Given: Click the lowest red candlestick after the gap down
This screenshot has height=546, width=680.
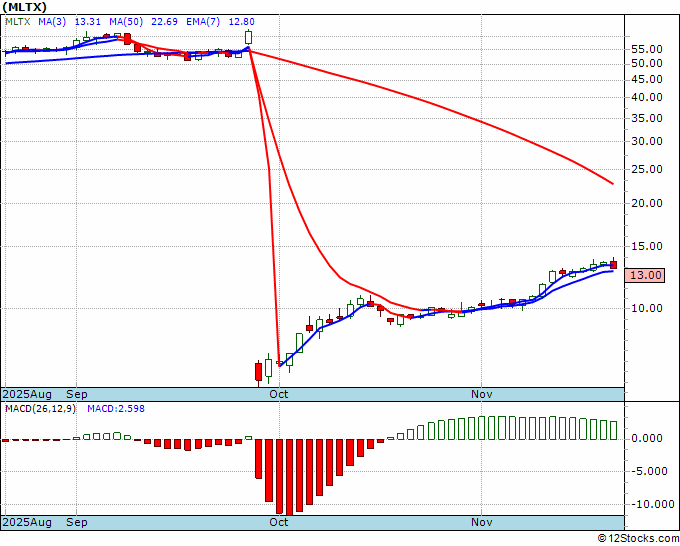Looking at the screenshot, I should click(258, 372).
